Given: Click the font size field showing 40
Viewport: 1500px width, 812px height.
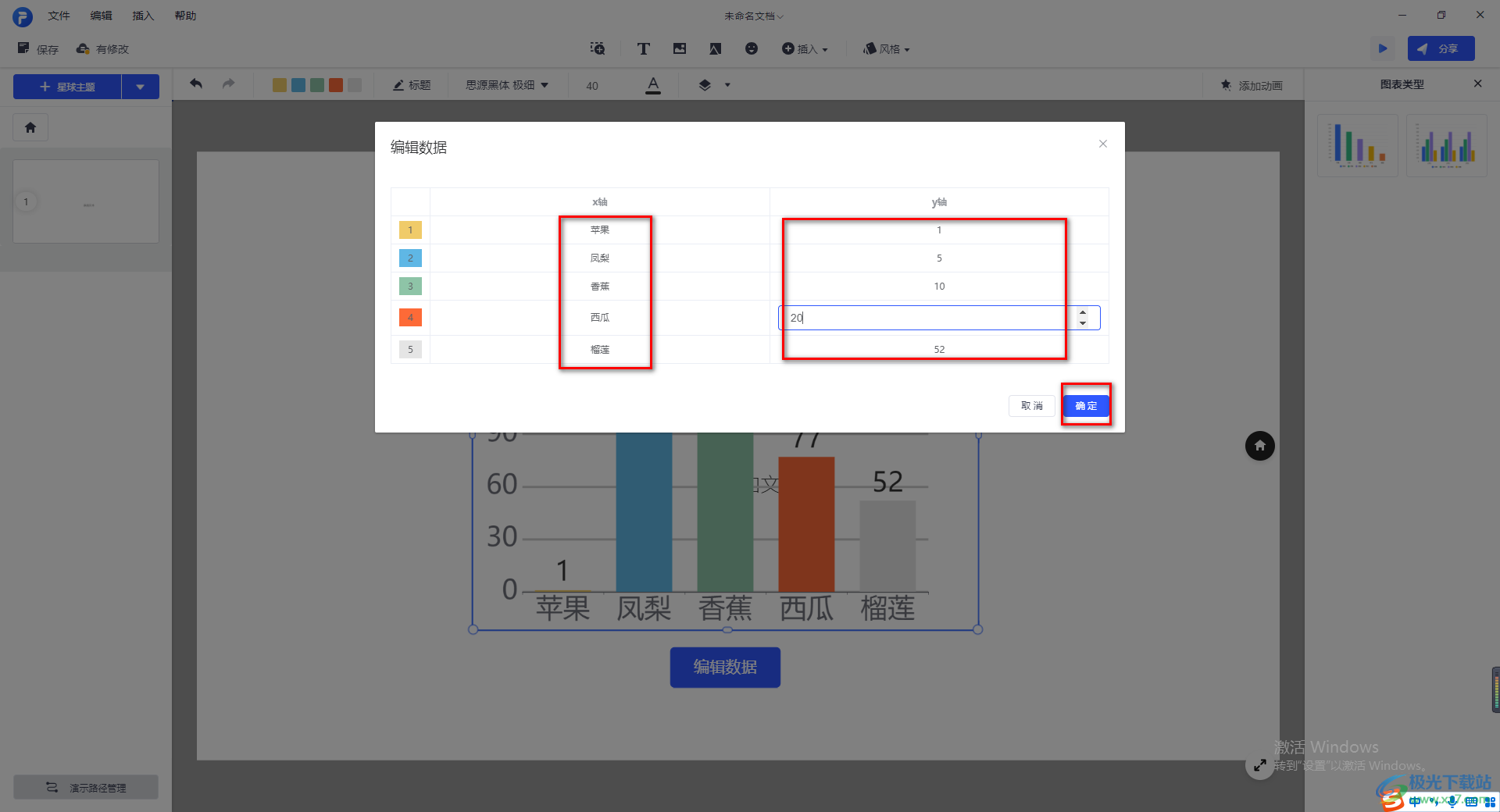Looking at the screenshot, I should coord(592,85).
